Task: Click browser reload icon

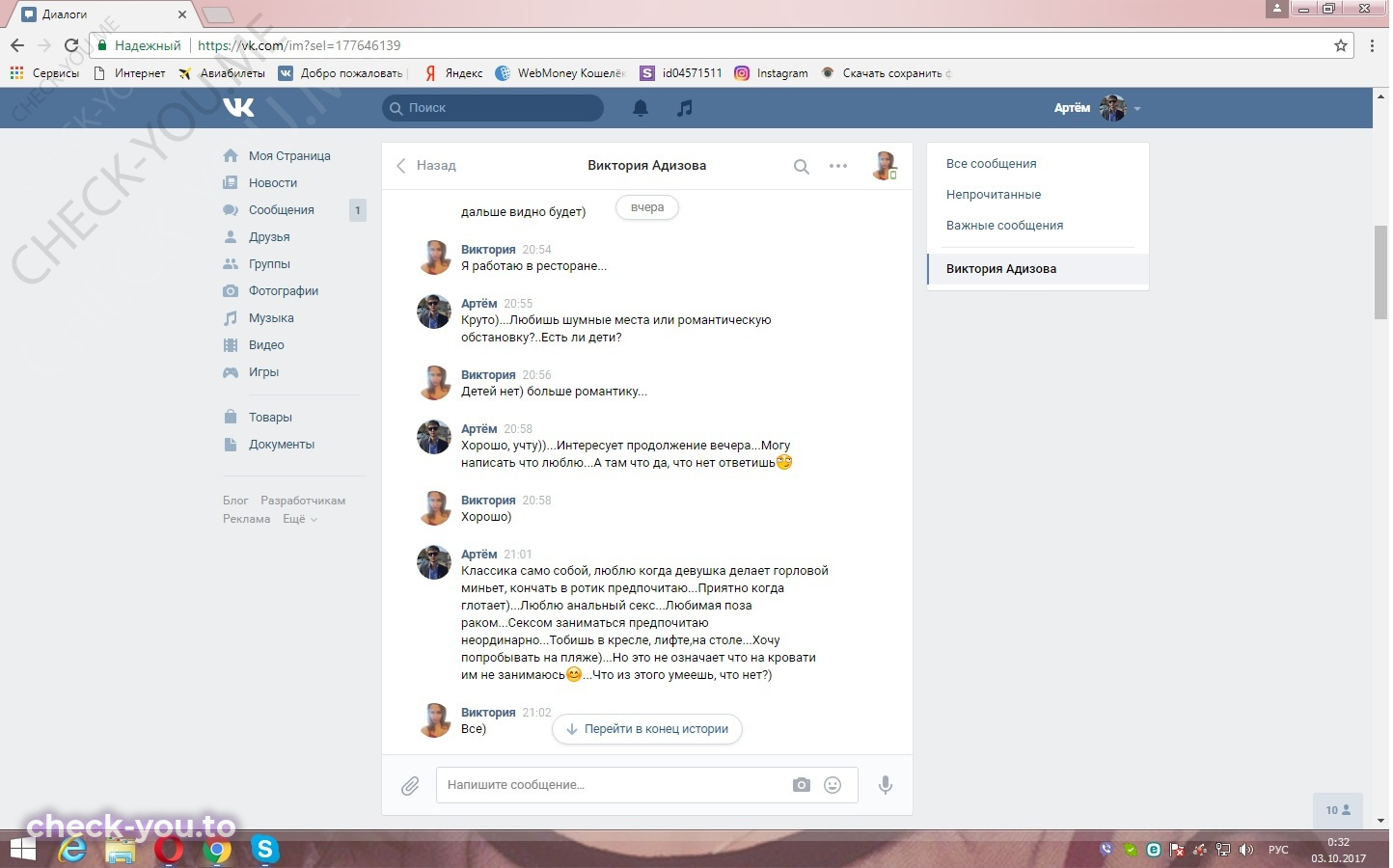Action: pos(71,45)
